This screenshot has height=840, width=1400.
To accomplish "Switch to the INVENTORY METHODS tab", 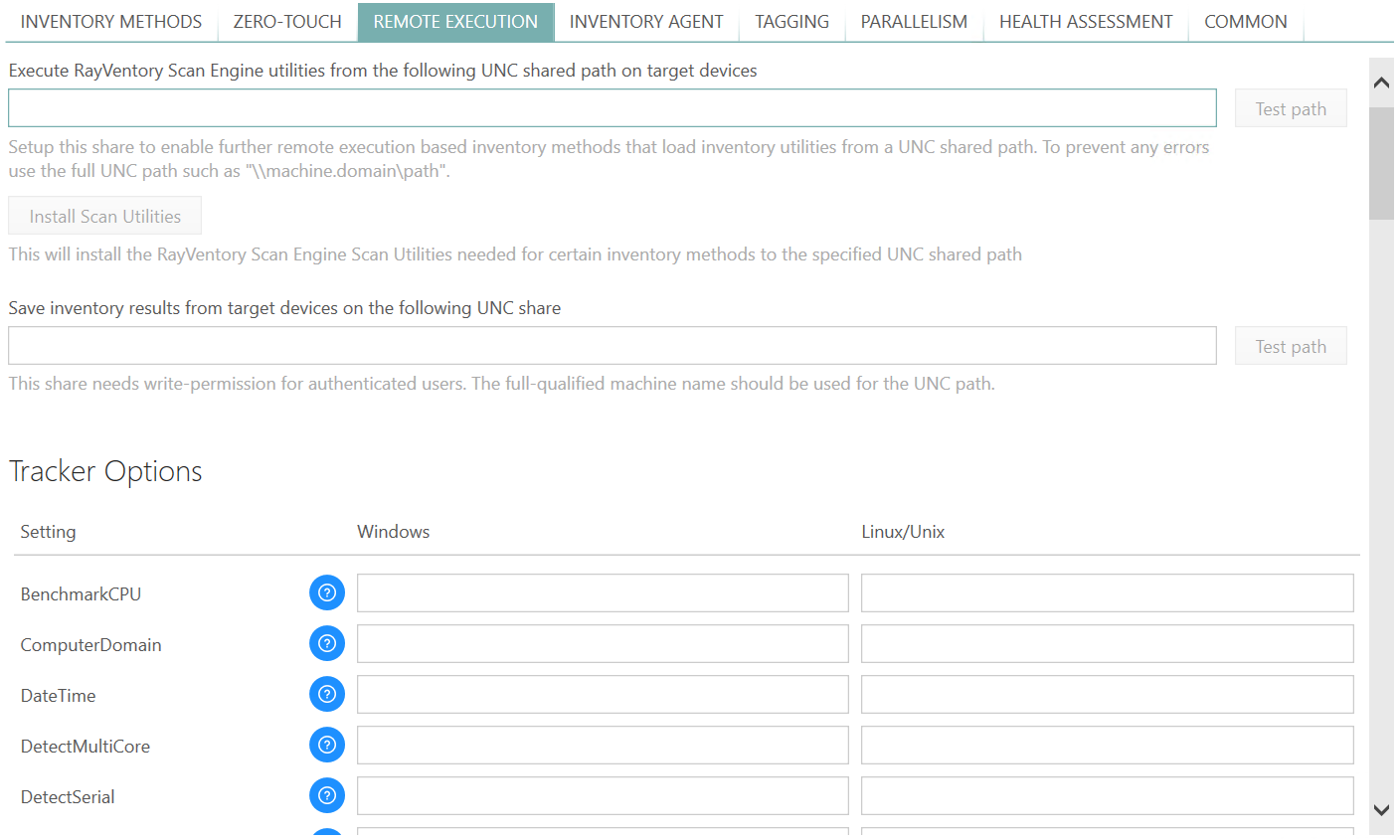I will (110, 21).
